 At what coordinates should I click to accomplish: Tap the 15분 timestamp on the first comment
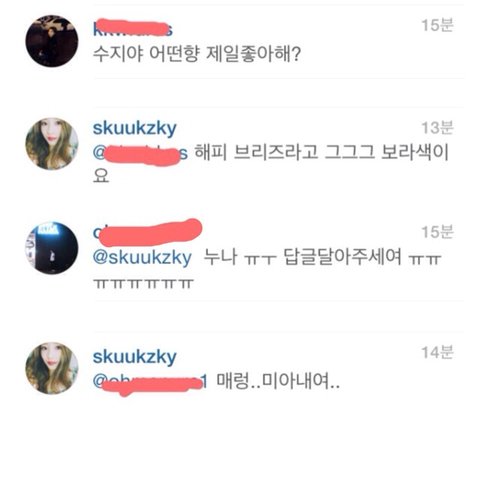437,25
